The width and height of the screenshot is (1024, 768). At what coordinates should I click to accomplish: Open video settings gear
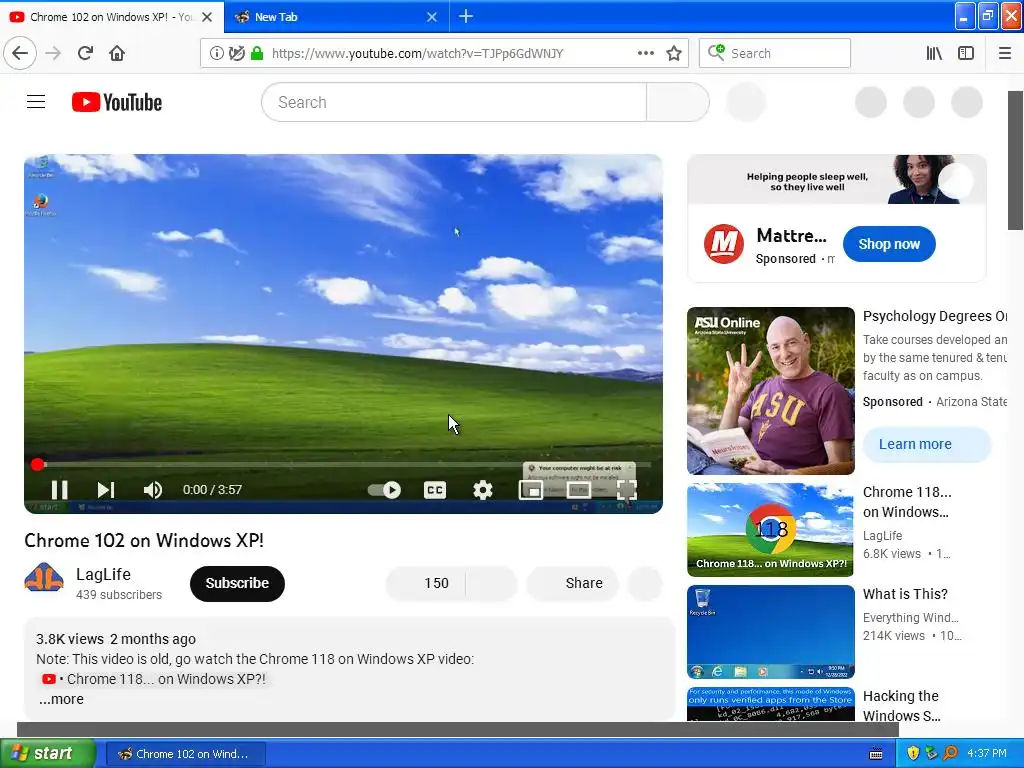coord(483,490)
